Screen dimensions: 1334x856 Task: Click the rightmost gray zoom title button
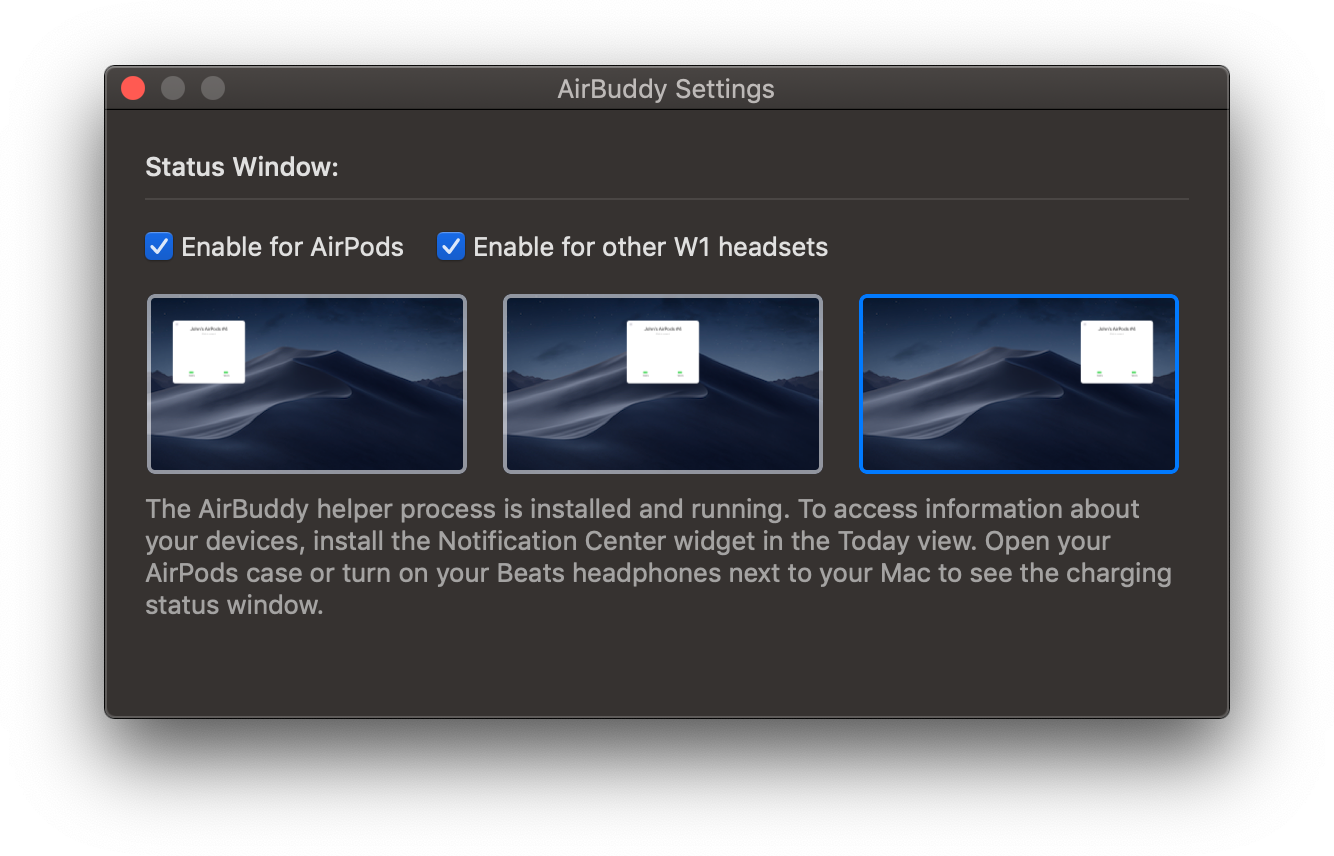click(x=213, y=88)
